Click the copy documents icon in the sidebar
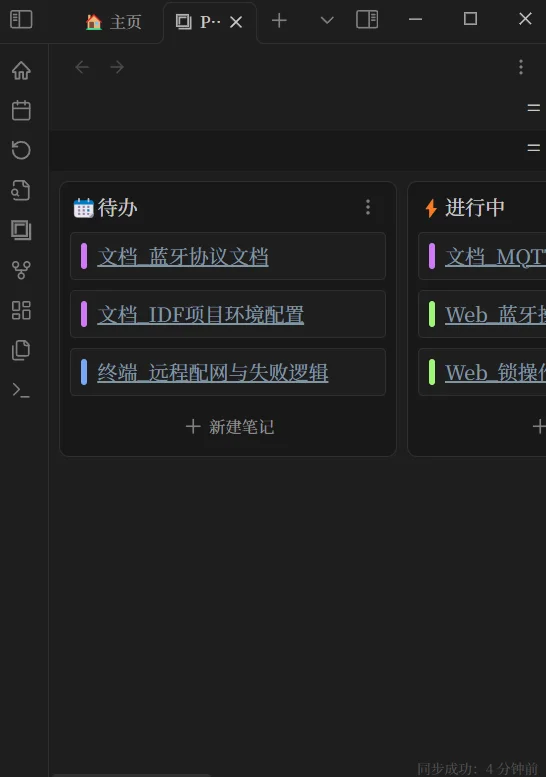The width and height of the screenshot is (546, 777). (21, 350)
